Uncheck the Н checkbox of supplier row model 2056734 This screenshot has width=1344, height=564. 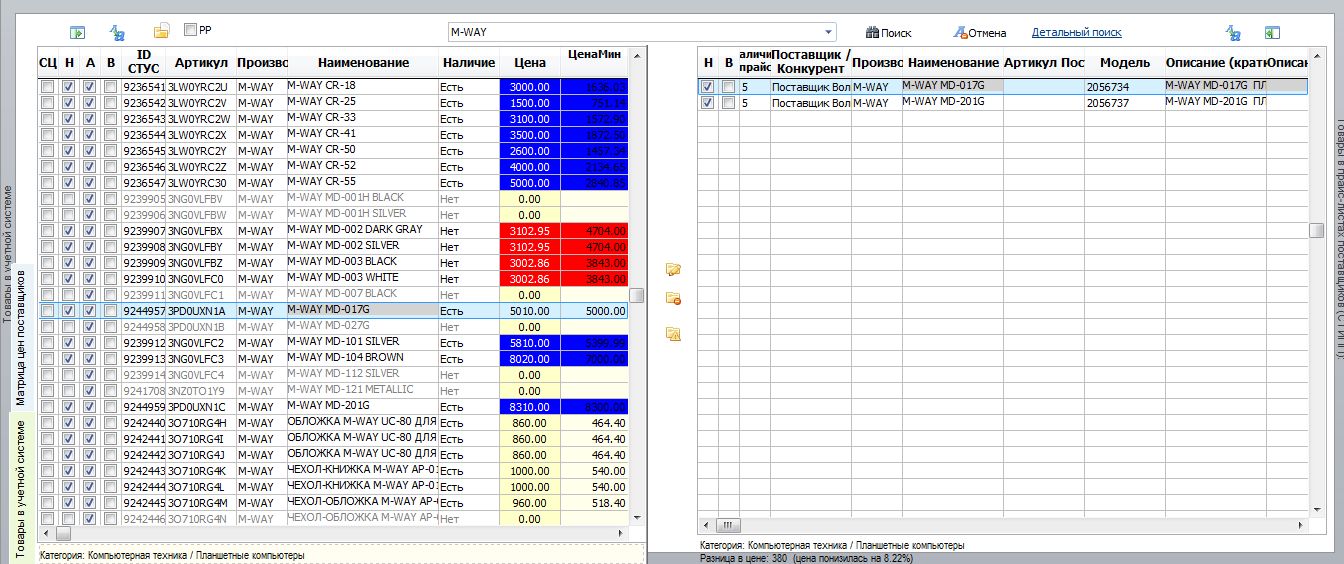click(708, 87)
